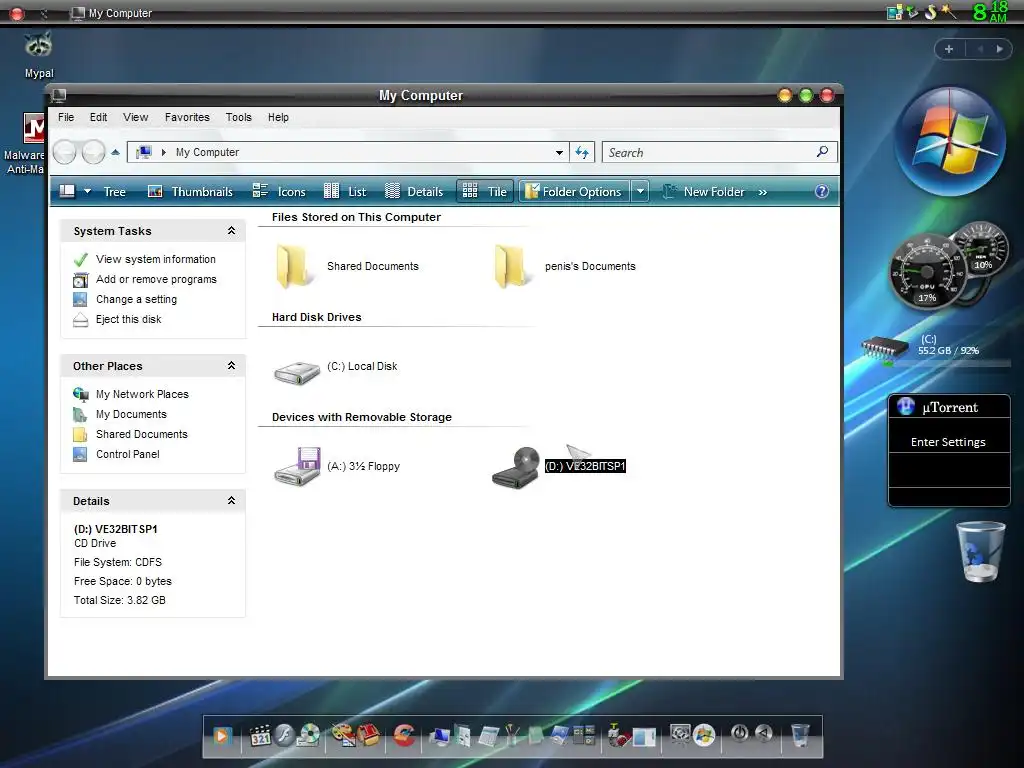Open the Help menu
The image size is (1024, 768).
278,118
